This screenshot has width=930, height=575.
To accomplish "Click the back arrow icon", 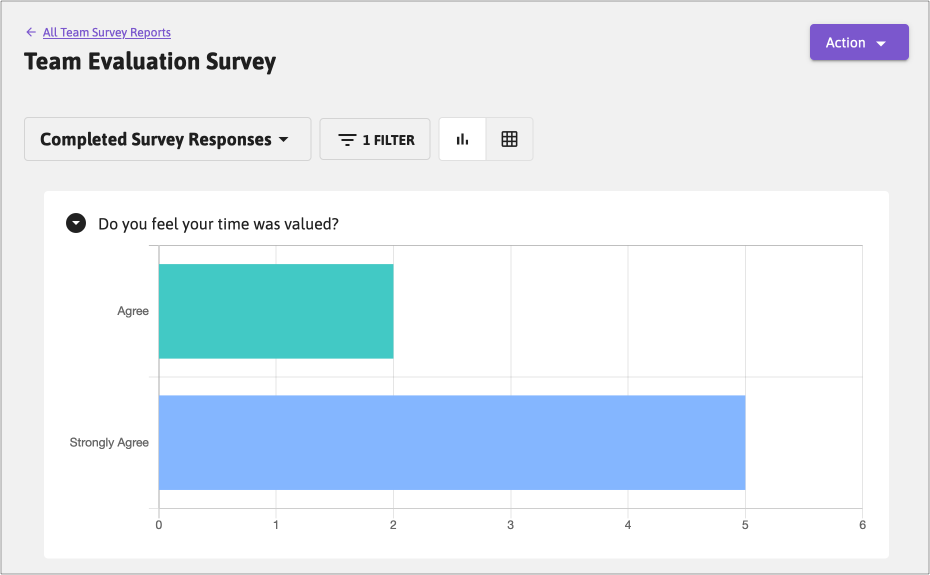I will coord(31,33).
